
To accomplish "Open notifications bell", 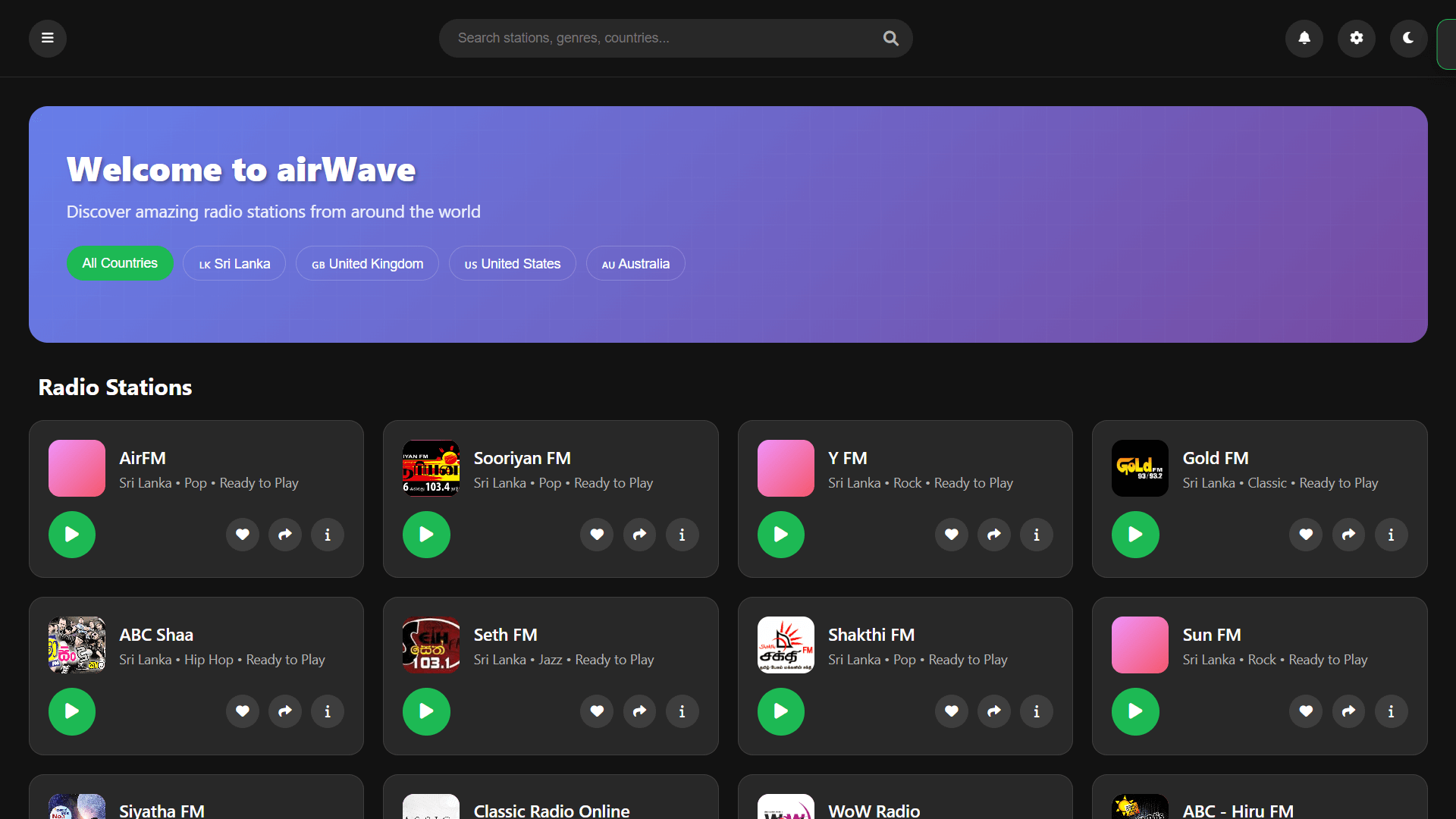I will [x=1304, y=38].
